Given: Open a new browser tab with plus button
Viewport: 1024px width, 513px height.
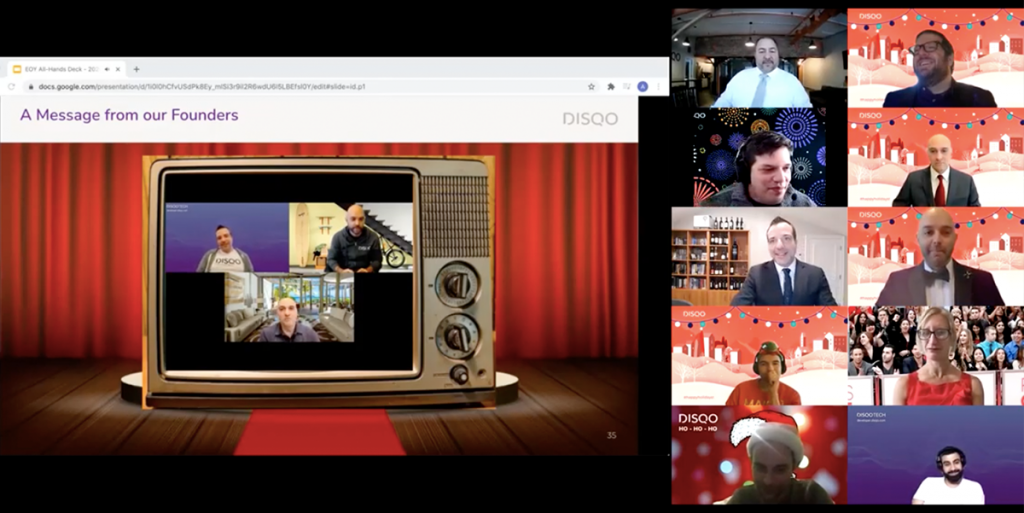Looking at the screenshot, I should (x=136, y=69).
